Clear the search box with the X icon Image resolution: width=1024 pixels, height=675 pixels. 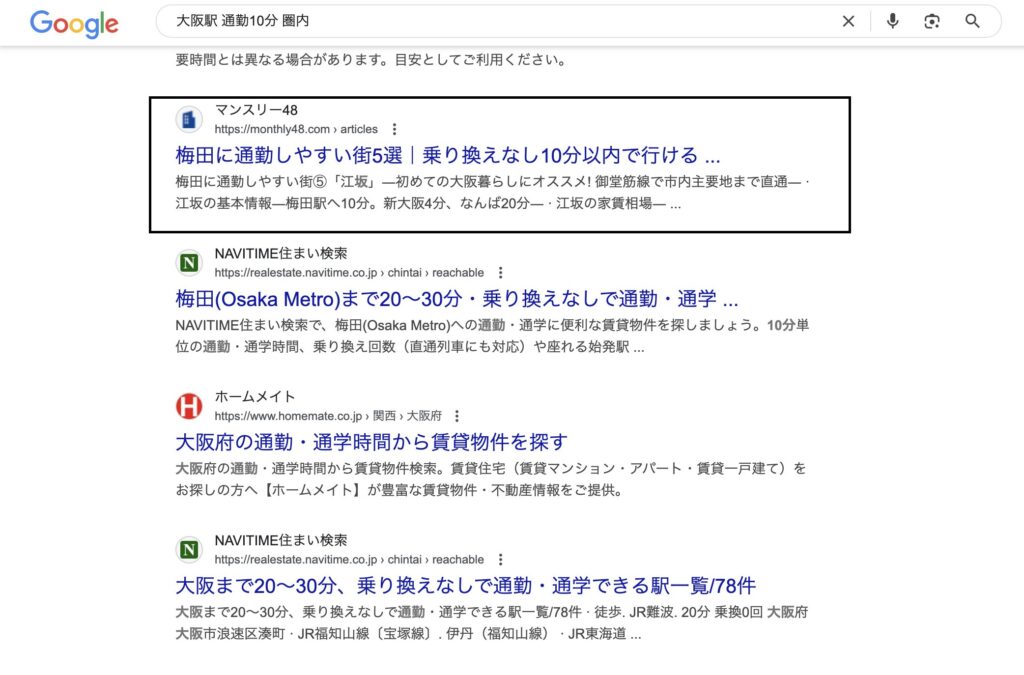[848, 21]
